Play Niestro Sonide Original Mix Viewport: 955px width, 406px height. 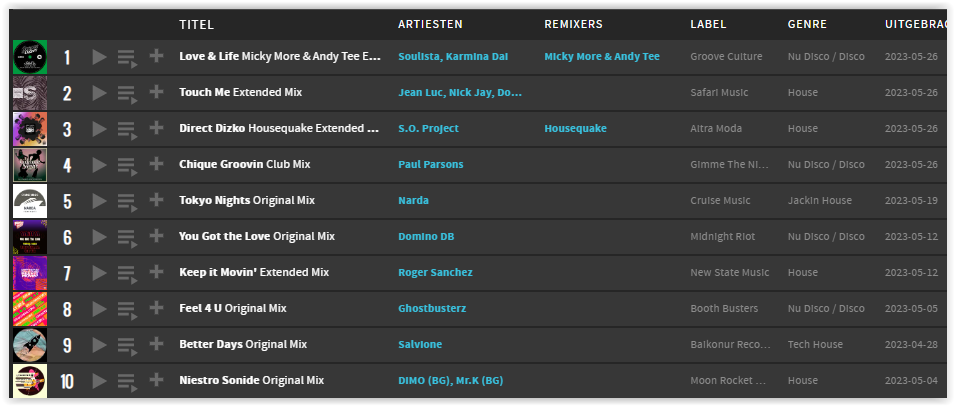tap(99, 381)
